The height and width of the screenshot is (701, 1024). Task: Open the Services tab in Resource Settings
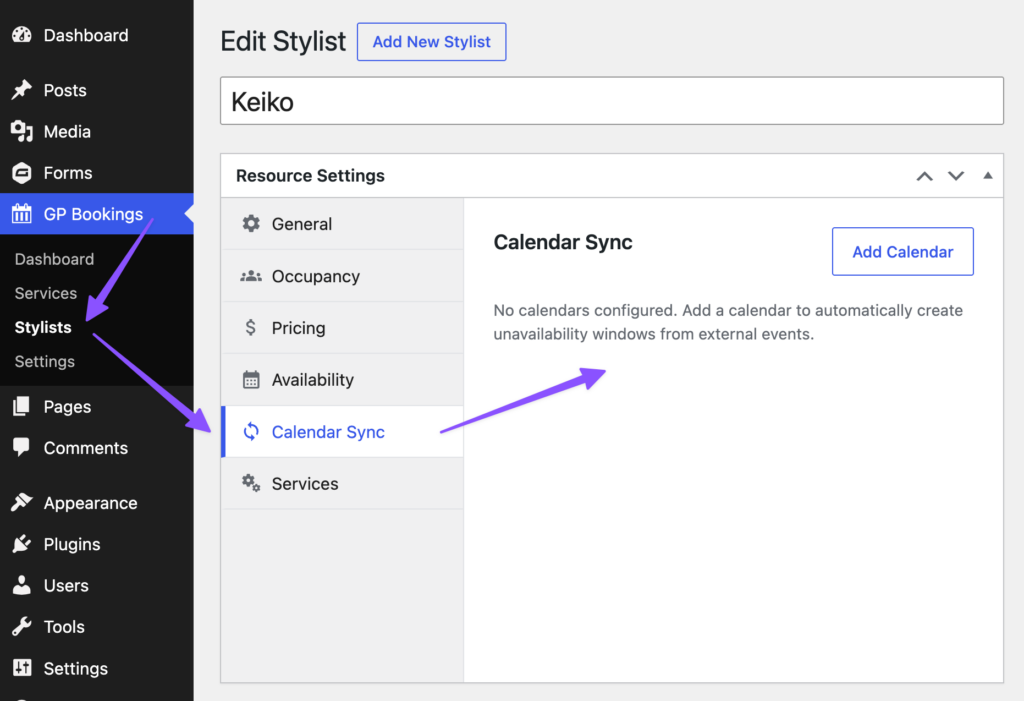pos(343,483)
